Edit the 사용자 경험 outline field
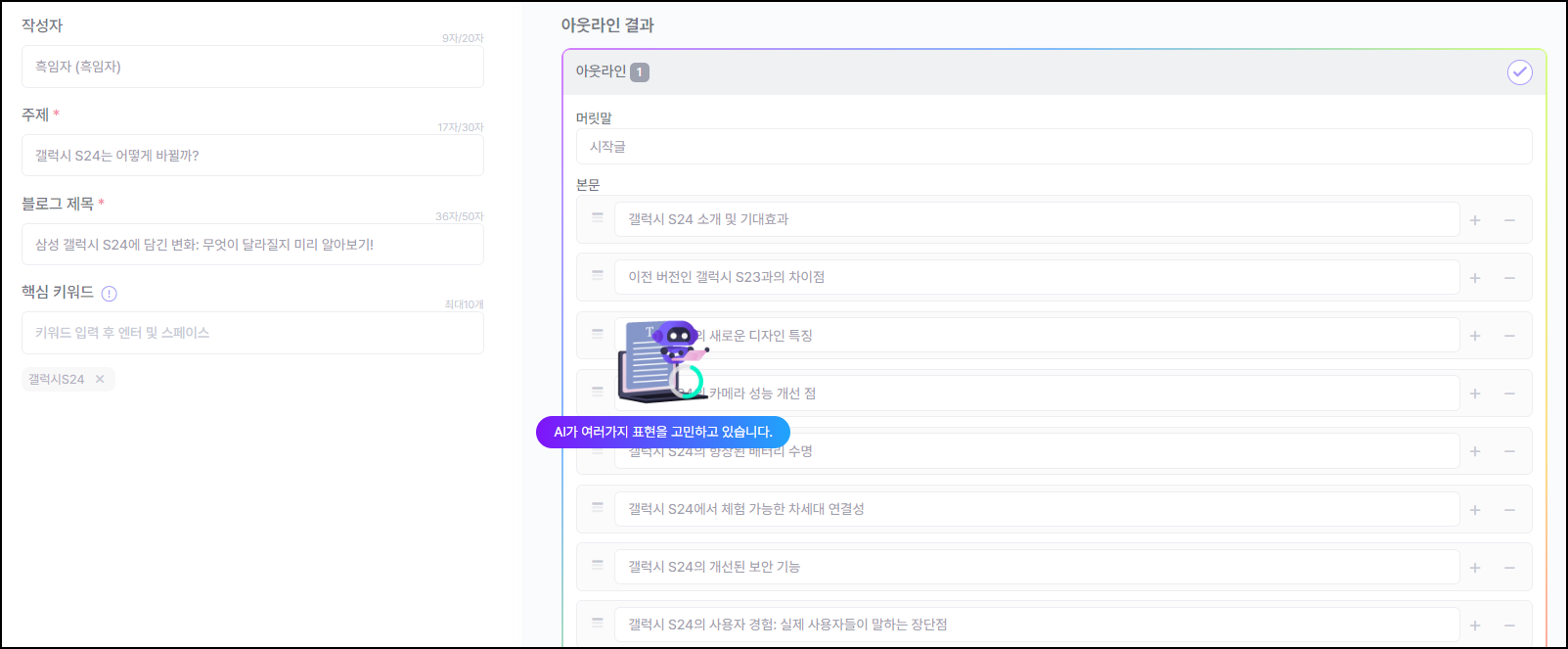This screenshot has width=1568, height=649. pos(1037,625)
